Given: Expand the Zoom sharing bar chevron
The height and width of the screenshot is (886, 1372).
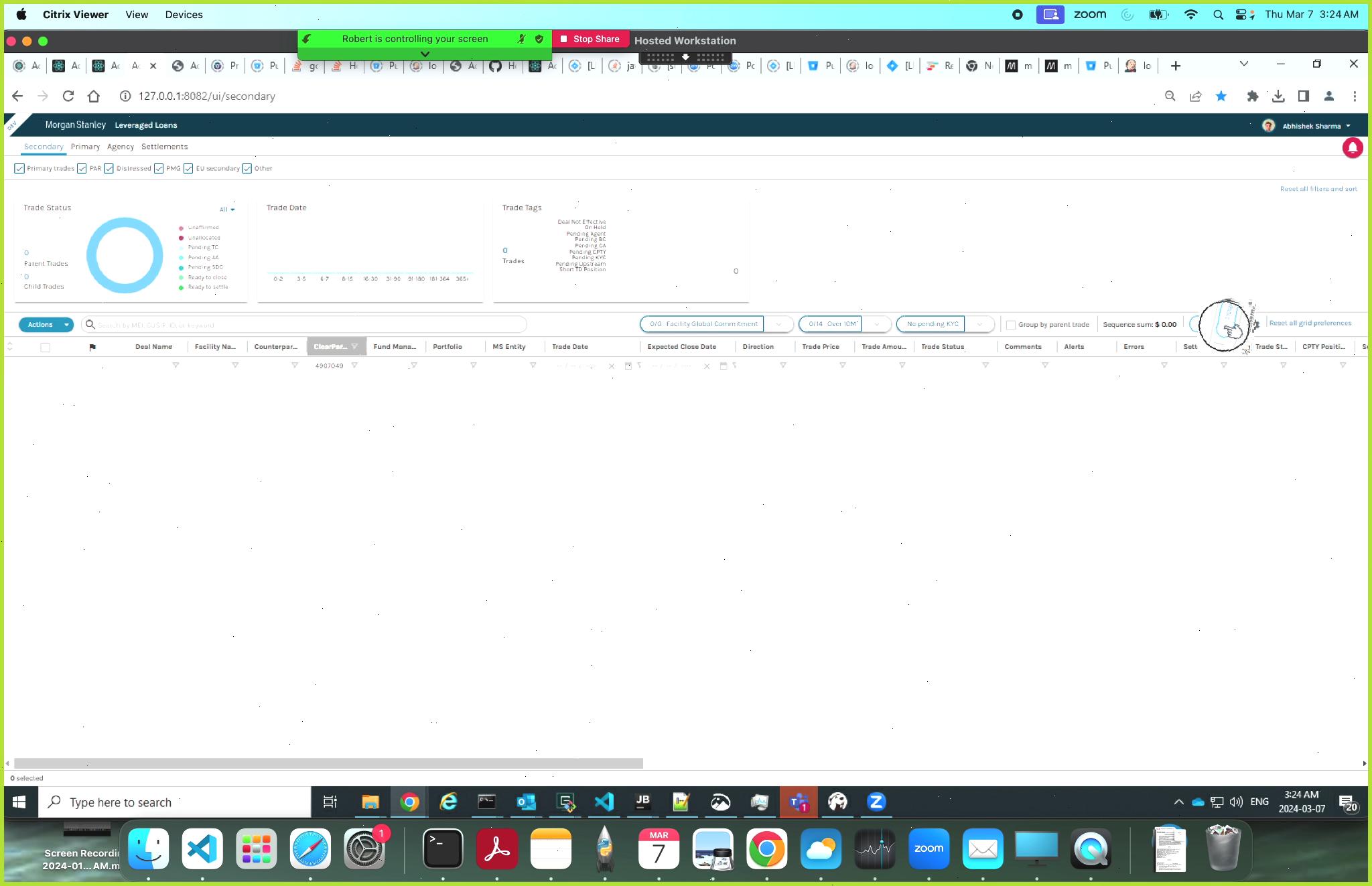Looking at the screenshot, I should (425, 54).
